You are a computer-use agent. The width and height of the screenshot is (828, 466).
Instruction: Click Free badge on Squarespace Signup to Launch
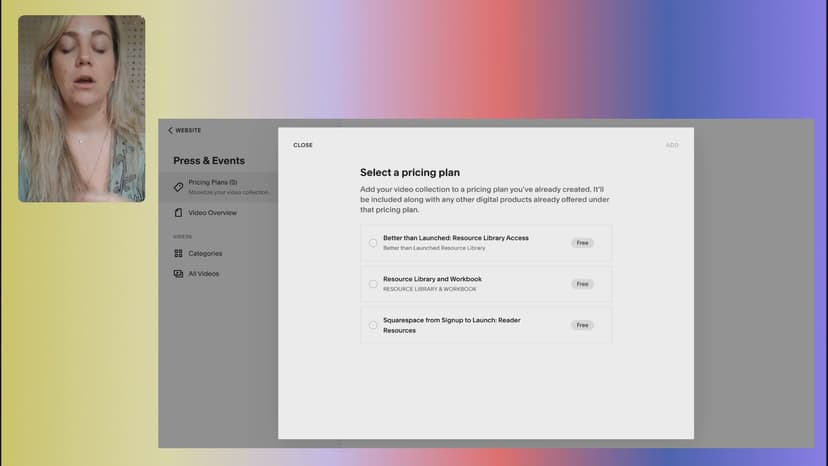582,325
